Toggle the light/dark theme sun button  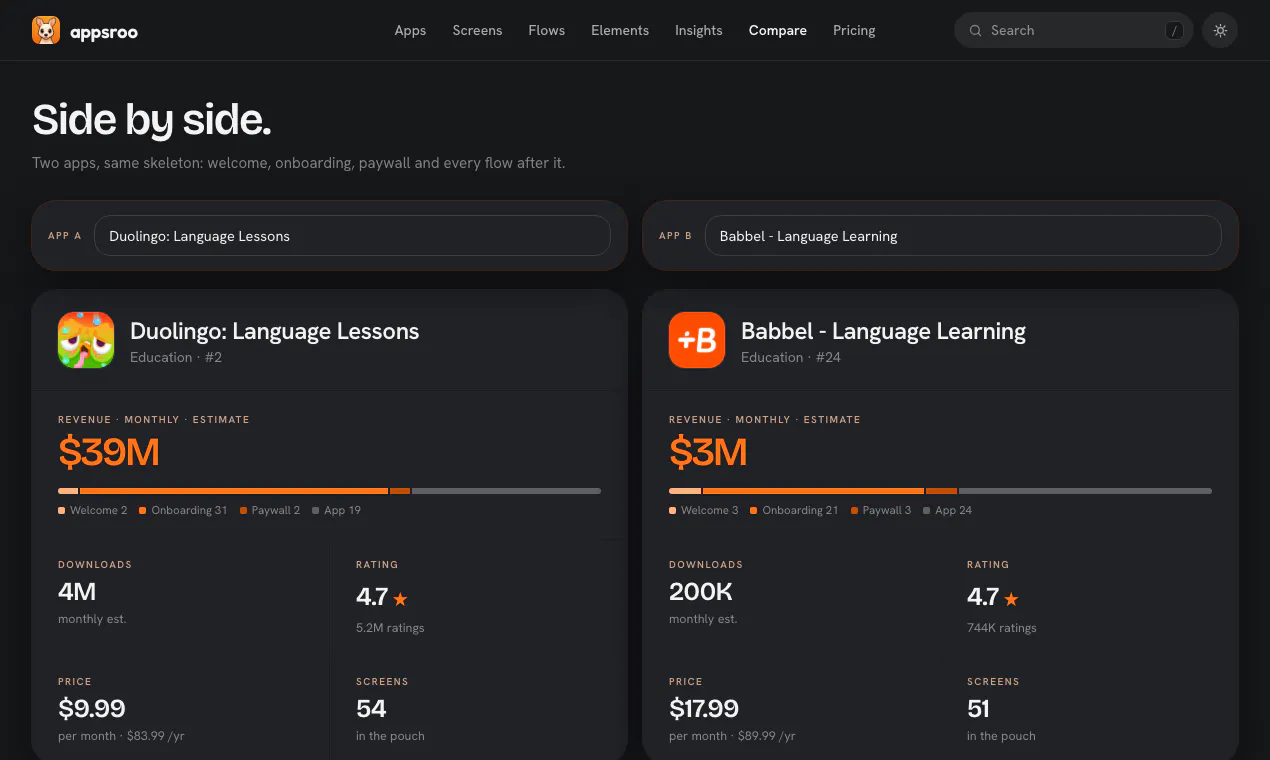pos(1220,30)
